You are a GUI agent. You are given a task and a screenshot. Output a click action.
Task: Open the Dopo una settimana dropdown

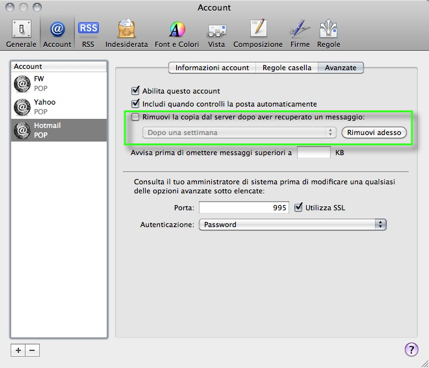(239, 132)
